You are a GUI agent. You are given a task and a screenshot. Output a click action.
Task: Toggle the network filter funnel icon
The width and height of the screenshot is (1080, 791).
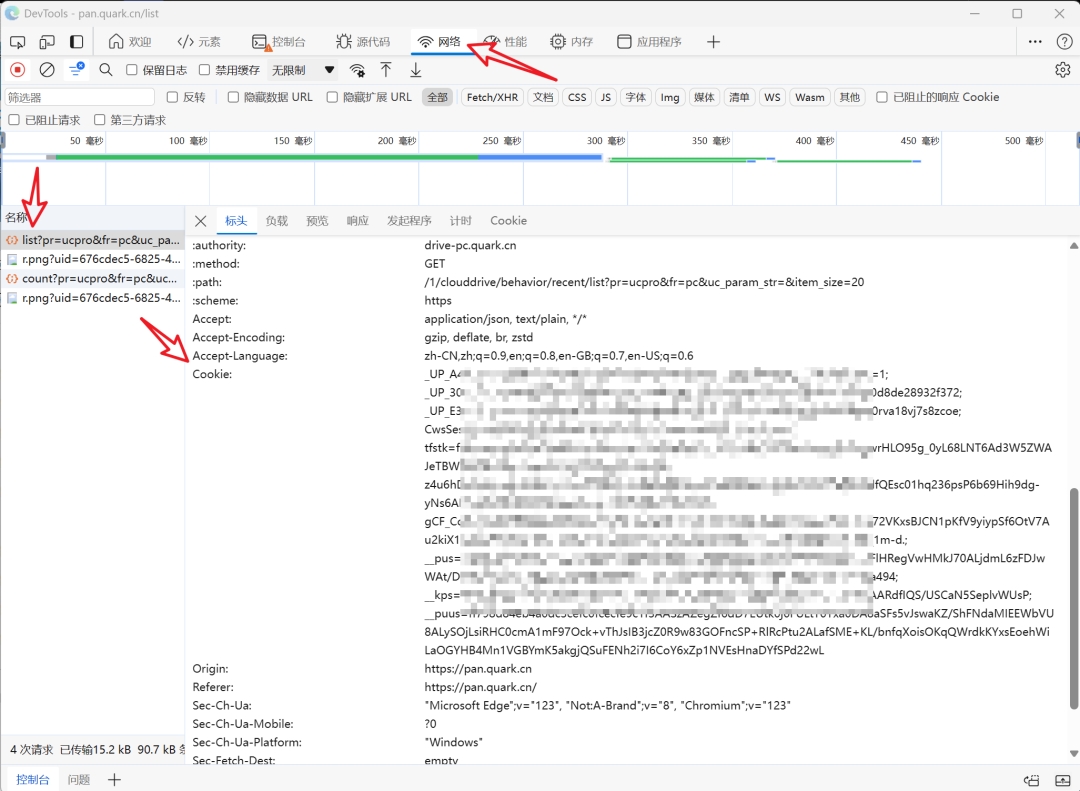tap(76, 70)
